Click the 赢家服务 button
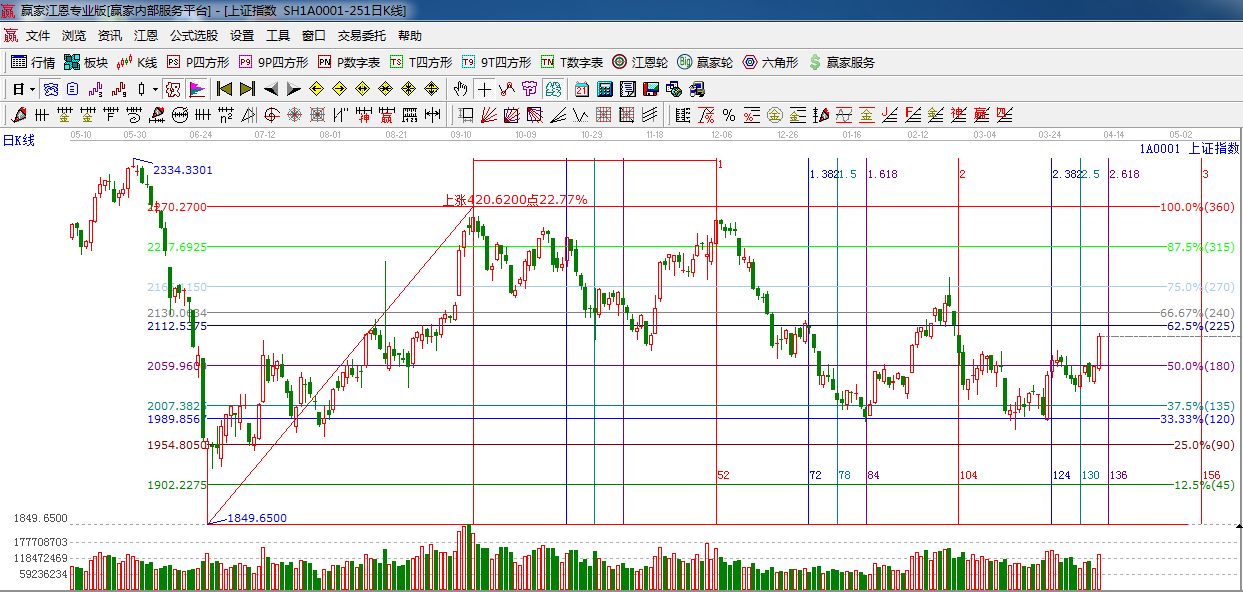Screen dimensions: 1243x592 [x=841, y=62]
